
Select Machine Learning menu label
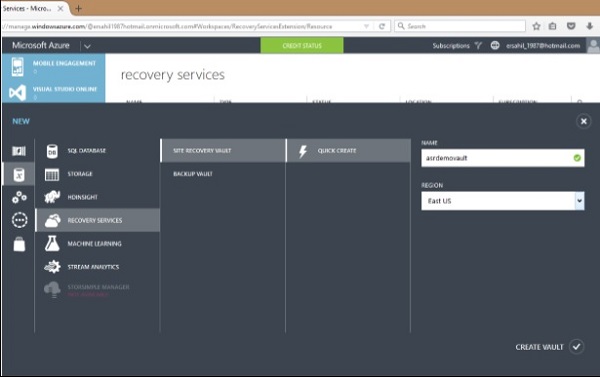tap(95, 244)
